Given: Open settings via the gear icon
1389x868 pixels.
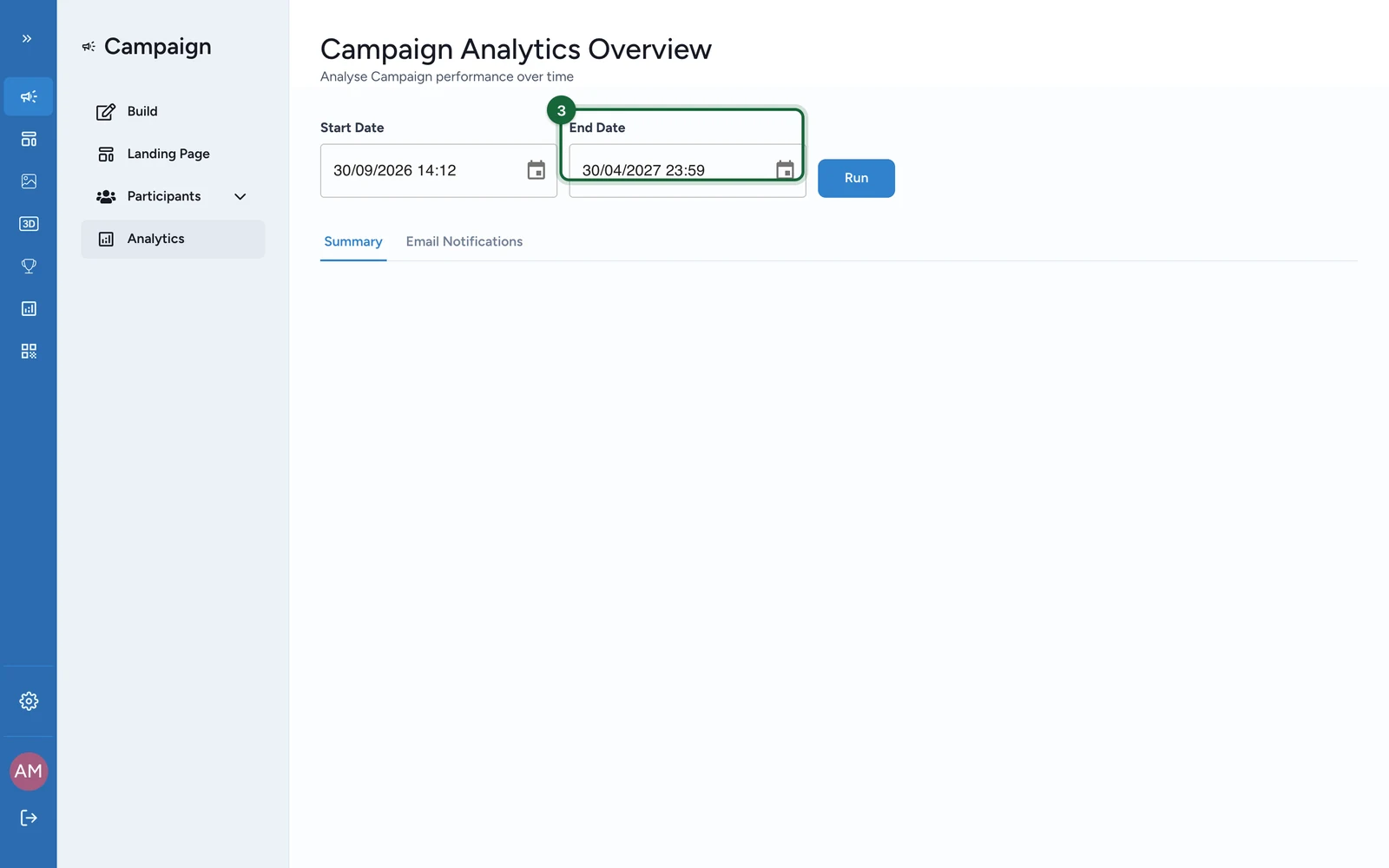Looking at the screenshot, I should point(29,701).
